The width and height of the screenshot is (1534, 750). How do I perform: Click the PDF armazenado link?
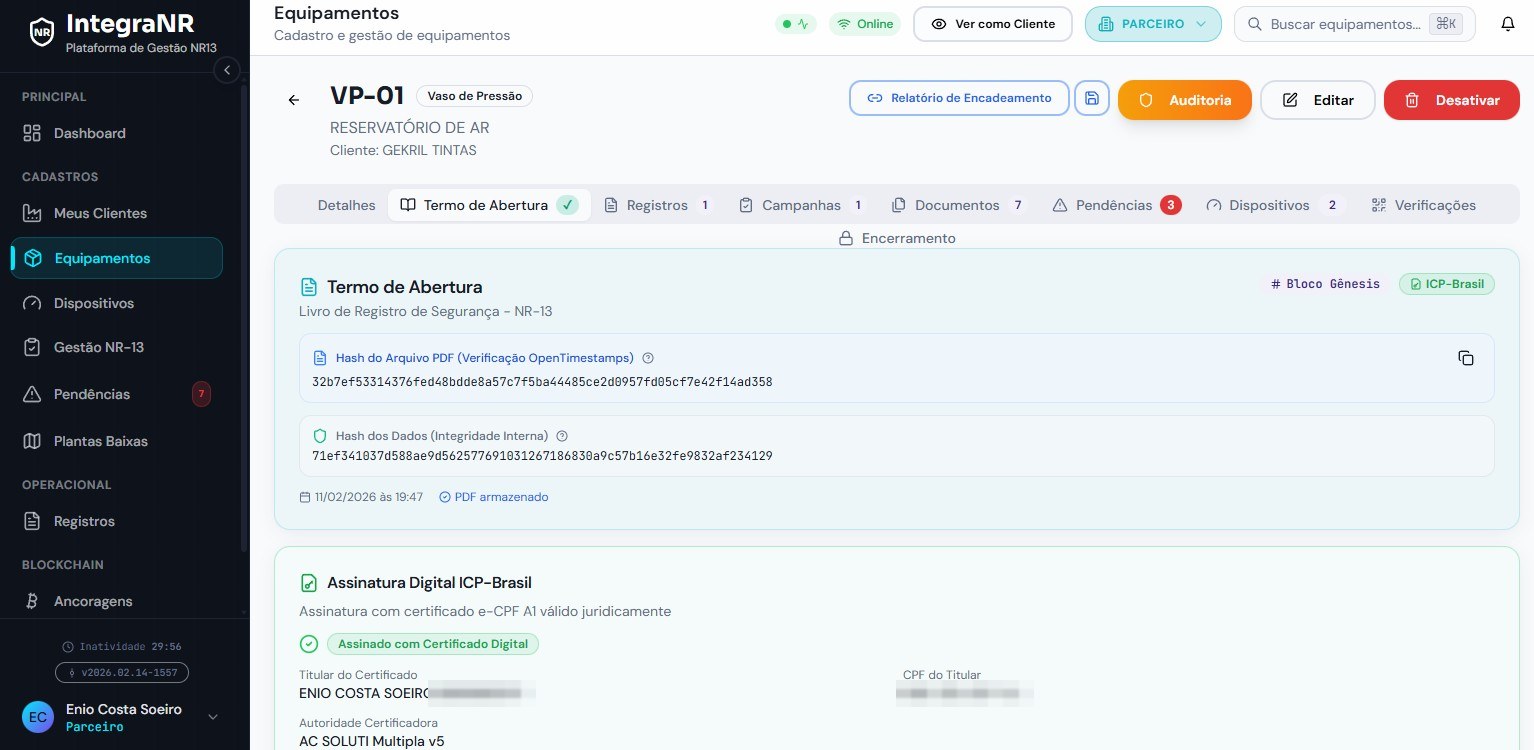tap(494, 497)
